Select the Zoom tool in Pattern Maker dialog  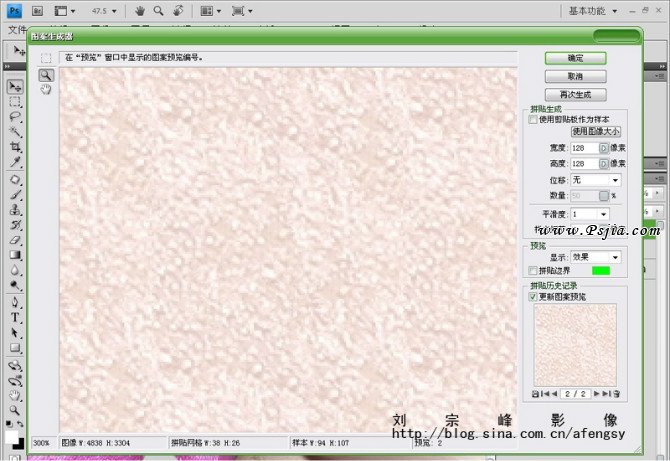46,74
